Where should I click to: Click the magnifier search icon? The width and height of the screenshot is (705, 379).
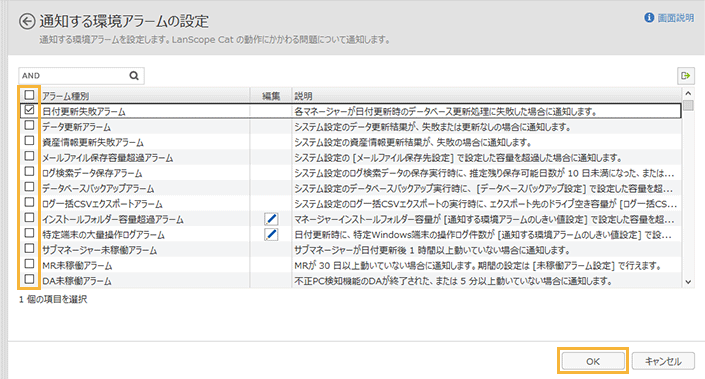(134, 76)
